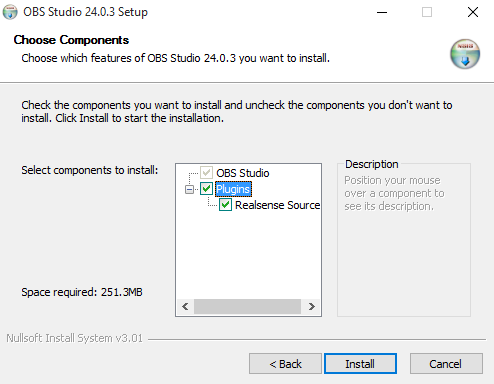Click the horizontal scrollbar thumb in components list
The height and width of the screenshot is (384, 494).
pyautogui.click(x=247, y=306)
